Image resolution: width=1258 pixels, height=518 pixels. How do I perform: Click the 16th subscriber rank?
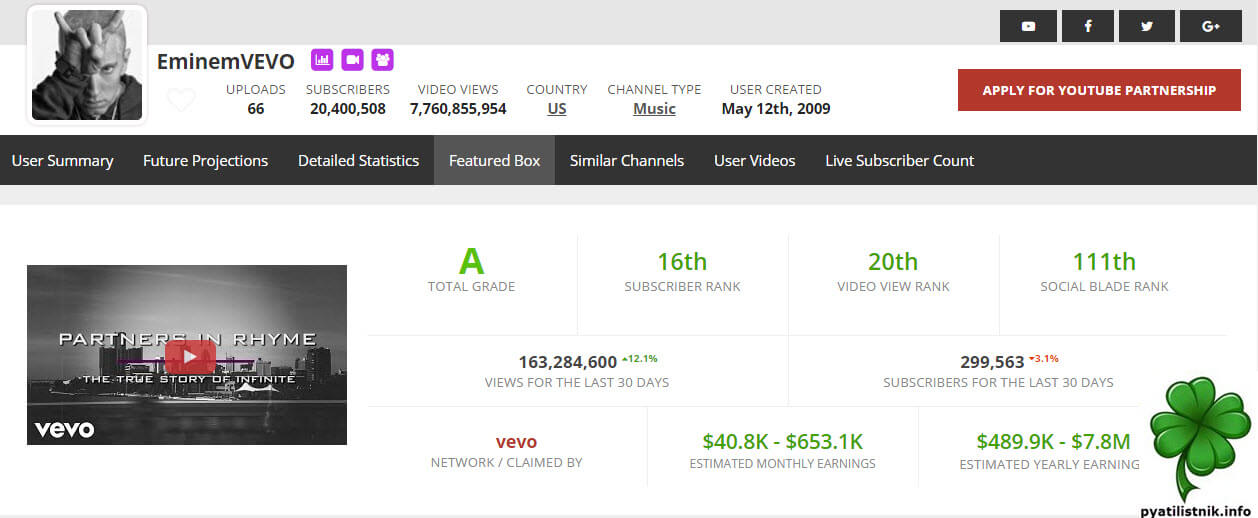tap(682, 262)
